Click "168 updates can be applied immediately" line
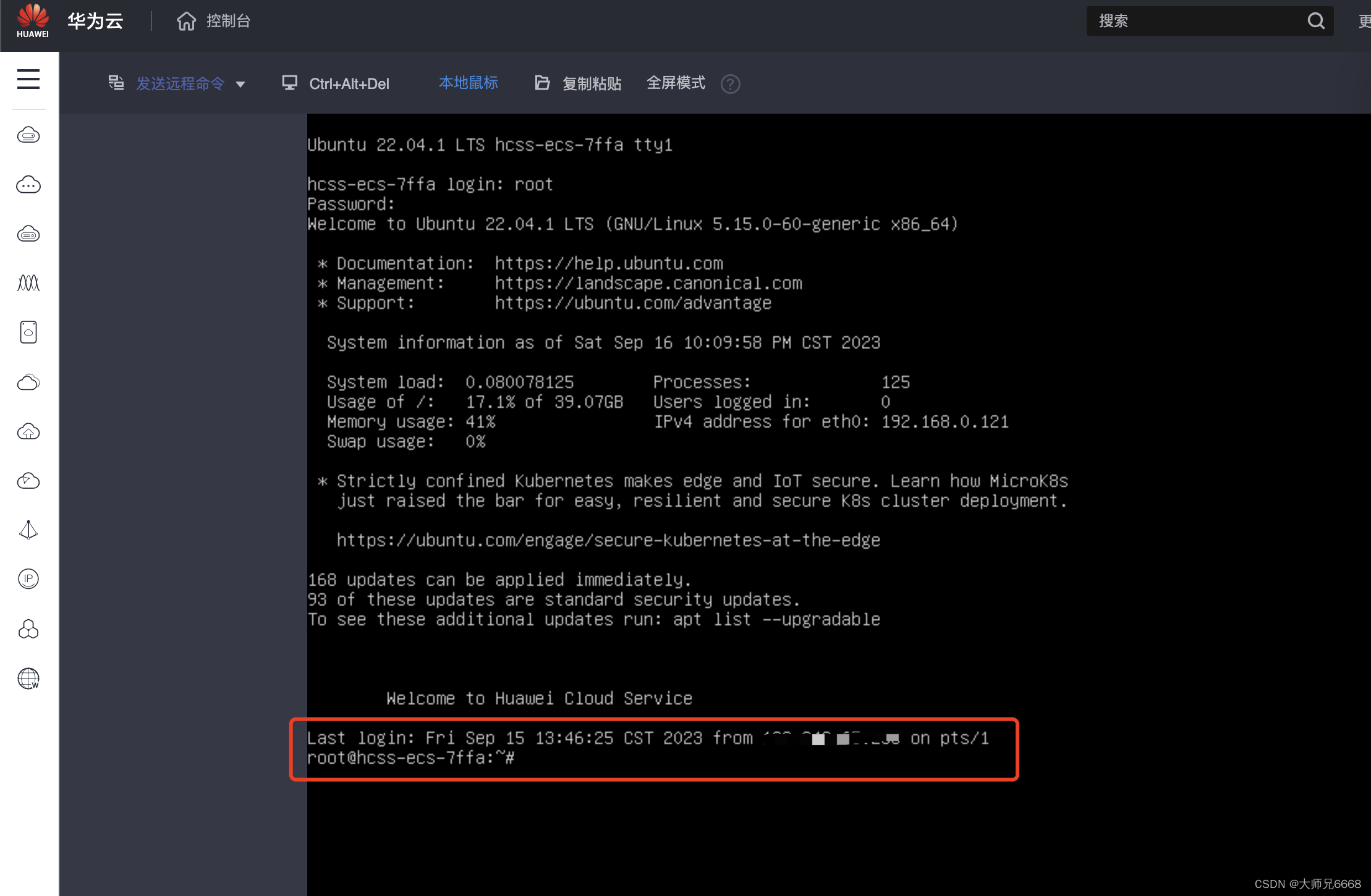Screen dimensions: 1371x896 coord(499,580)
